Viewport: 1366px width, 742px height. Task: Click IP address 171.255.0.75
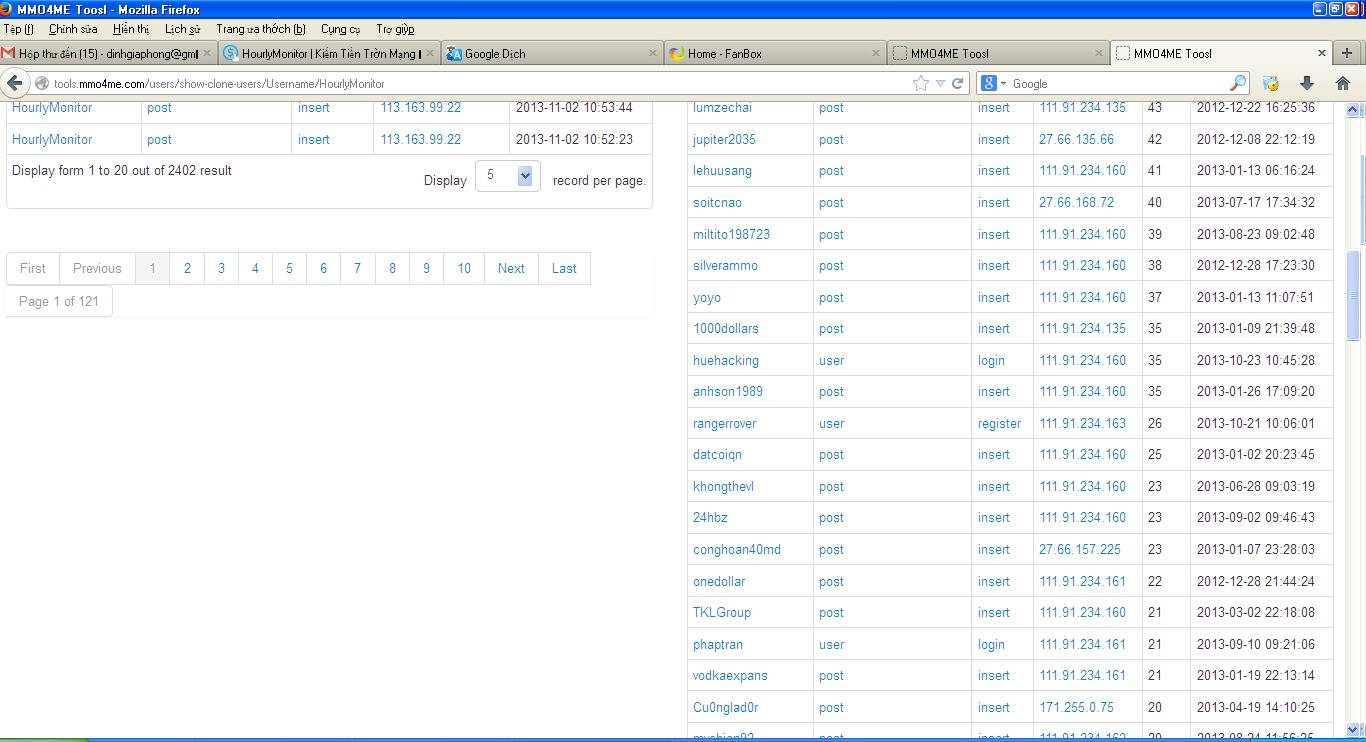(x=1076, y=707)
